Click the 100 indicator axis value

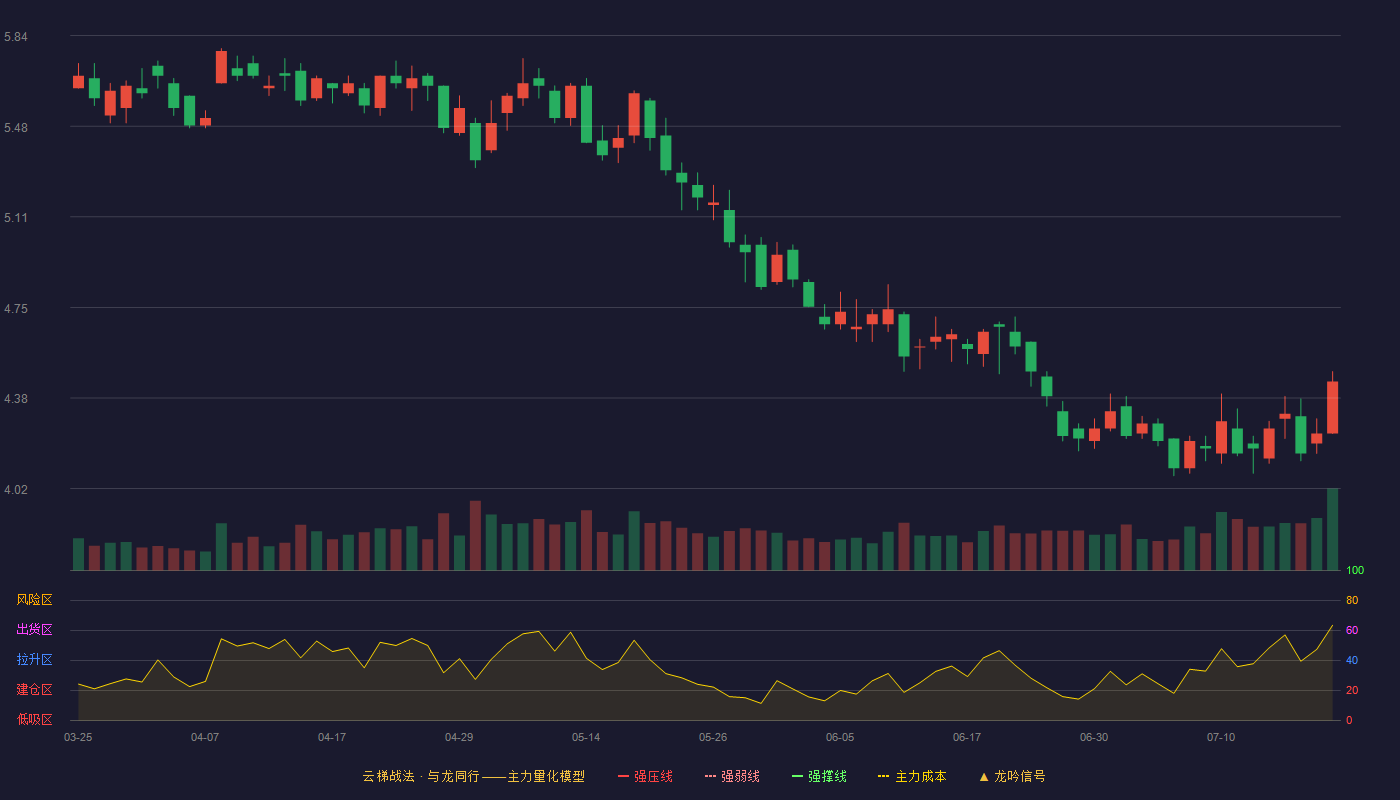(x=1355, y=571)
